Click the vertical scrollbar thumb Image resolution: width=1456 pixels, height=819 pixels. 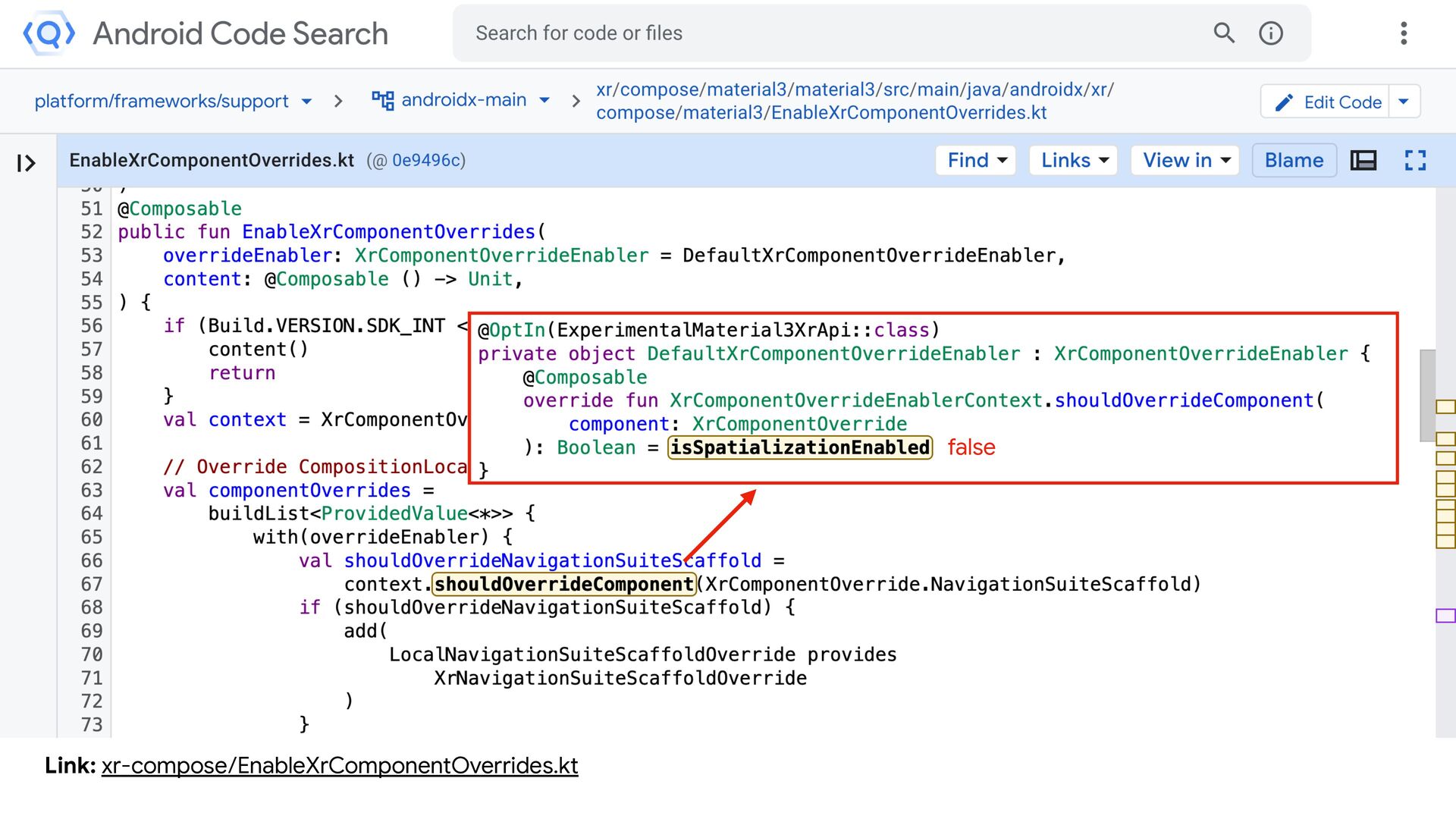(1427, 394)
